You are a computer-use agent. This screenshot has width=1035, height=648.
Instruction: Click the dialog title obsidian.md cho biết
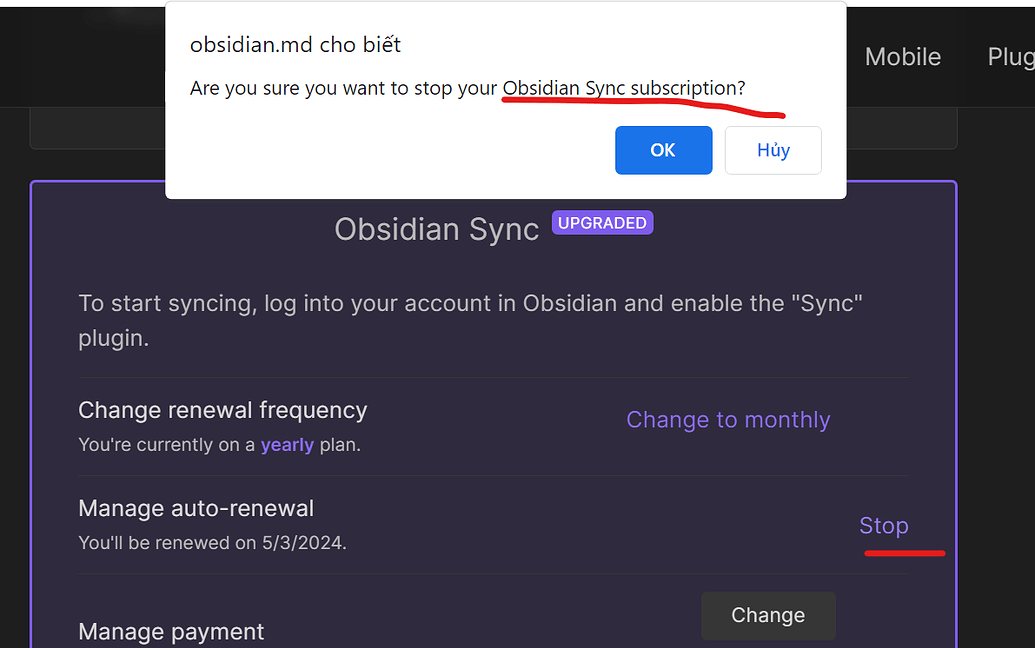tap(295, 44)
